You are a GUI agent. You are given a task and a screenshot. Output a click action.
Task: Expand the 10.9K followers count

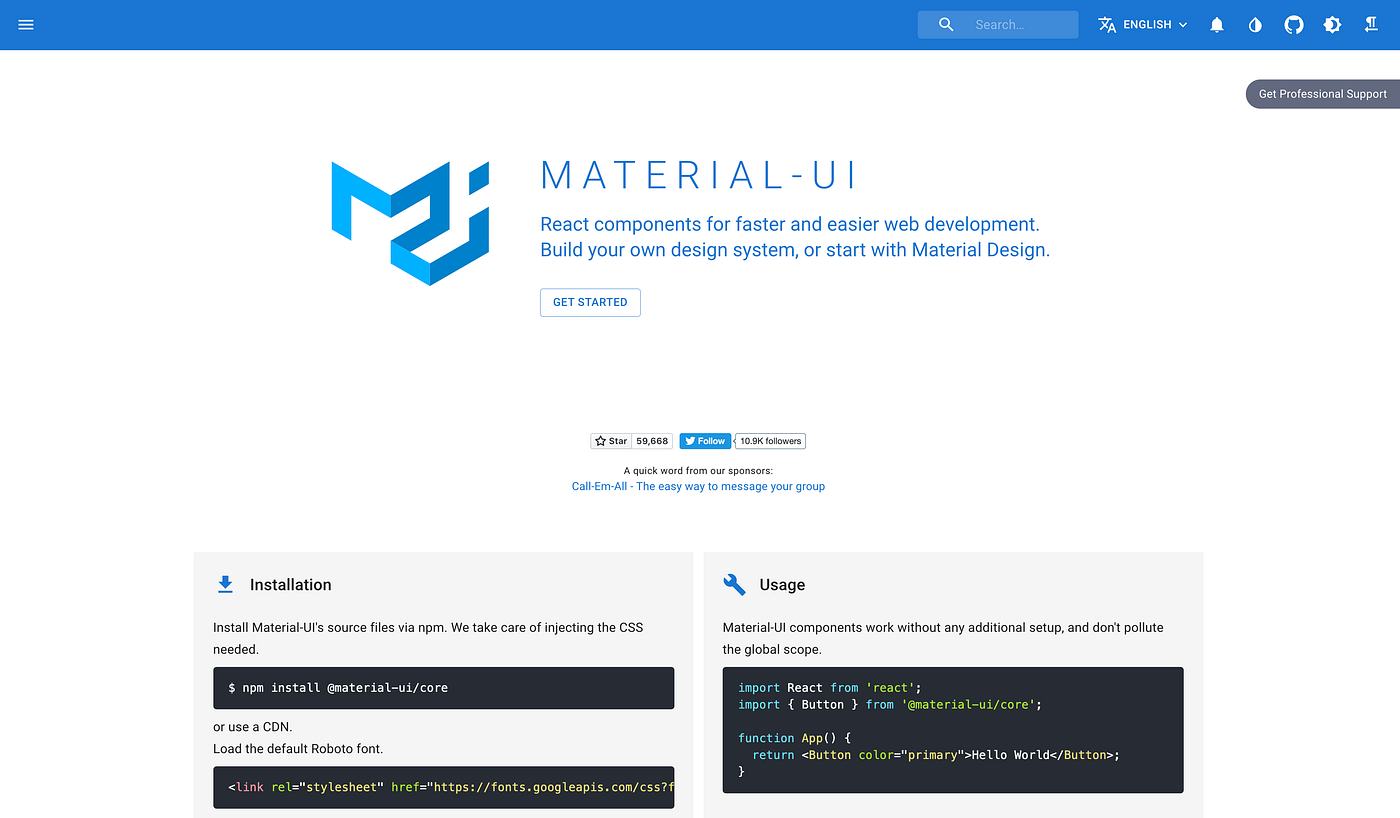[769, 440]
